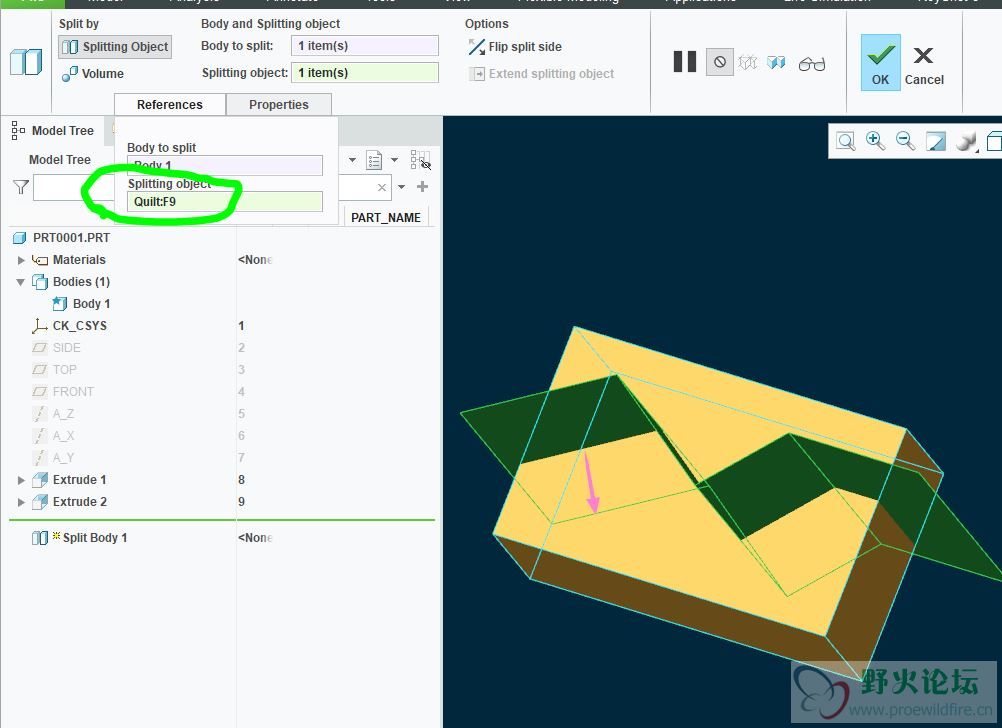Image resolution: width=1002 pixels, height=728 pixels.
Task: Select Volume split method
Action: (x=93, y=74)
